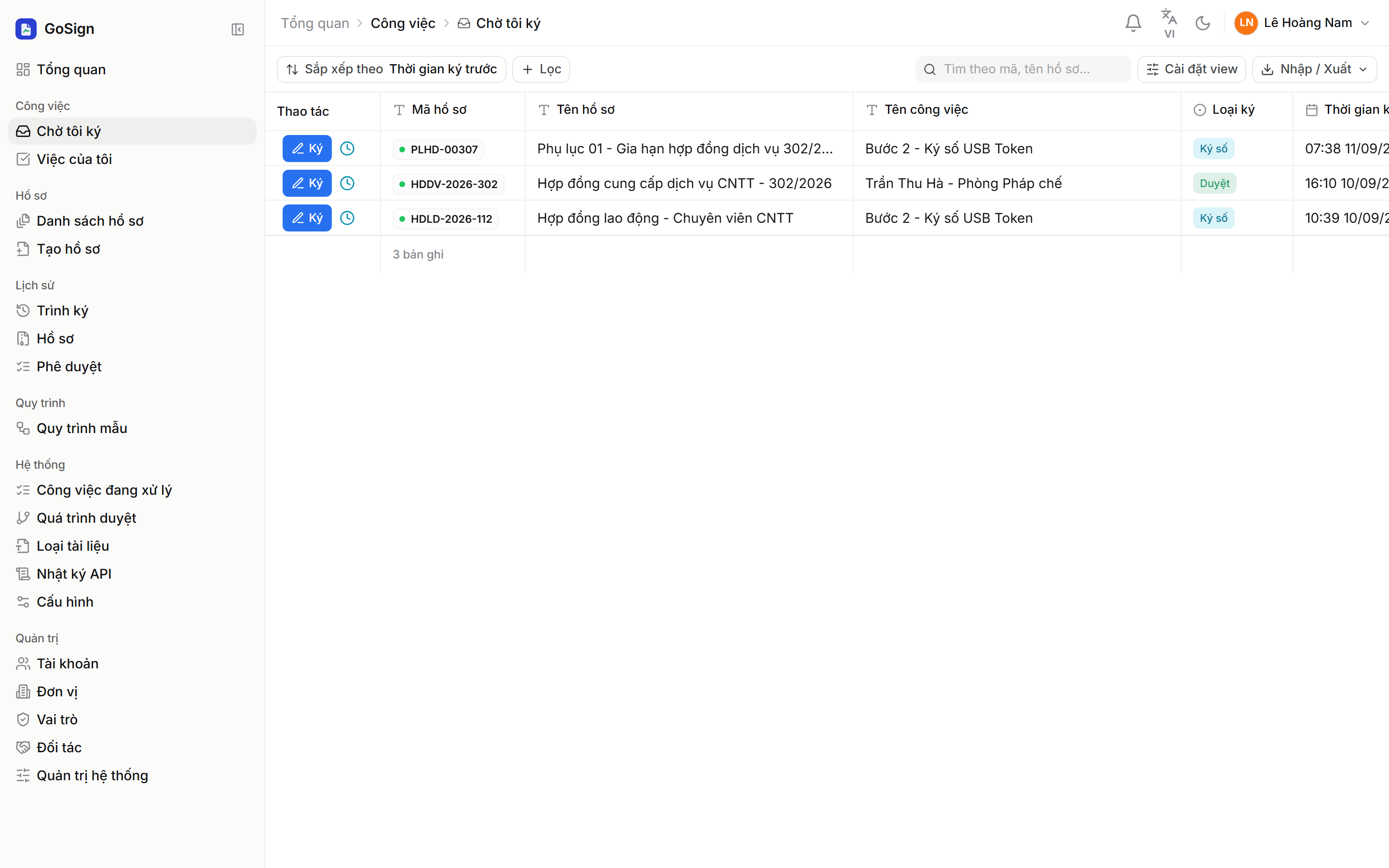Go to Tạo hồ sơ page
This screenshot has width=1389, height=868.
pos(132,249)
